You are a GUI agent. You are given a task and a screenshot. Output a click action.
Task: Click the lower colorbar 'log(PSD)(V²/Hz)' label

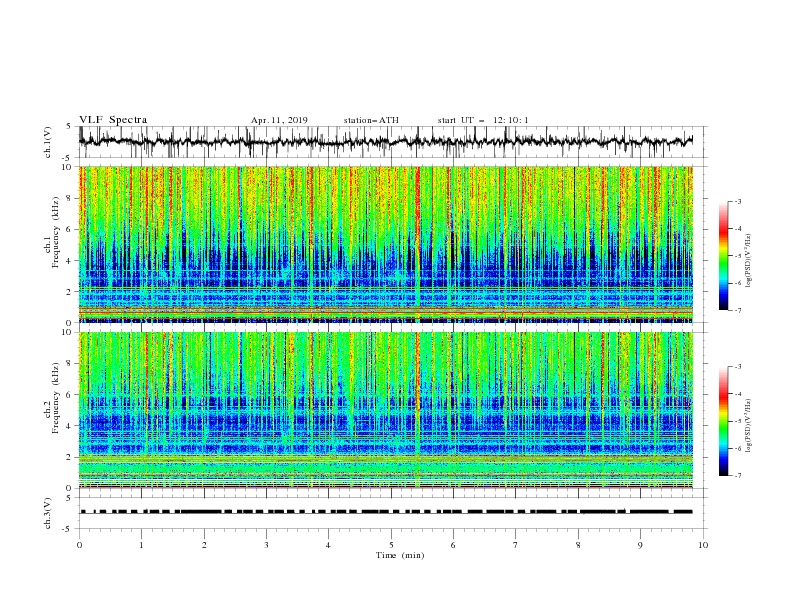(x=749, y=426)
